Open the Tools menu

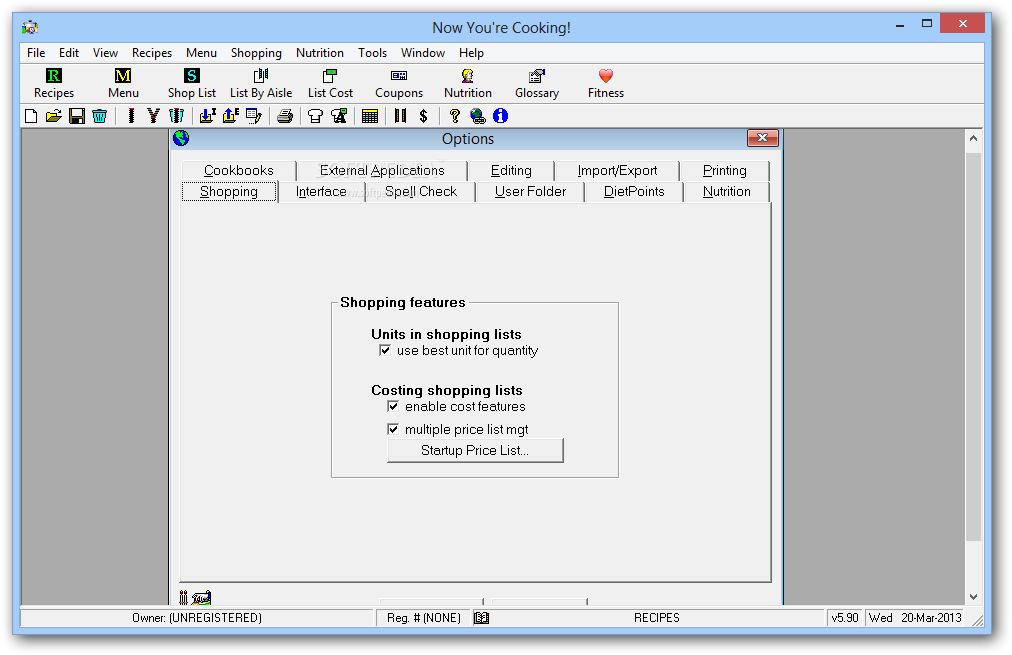click(x=372, y=53)
